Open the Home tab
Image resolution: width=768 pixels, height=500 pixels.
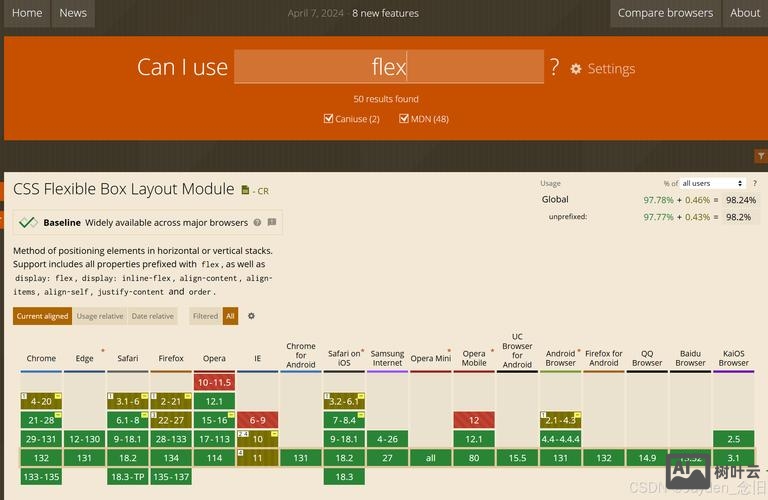tap(27, 13)
